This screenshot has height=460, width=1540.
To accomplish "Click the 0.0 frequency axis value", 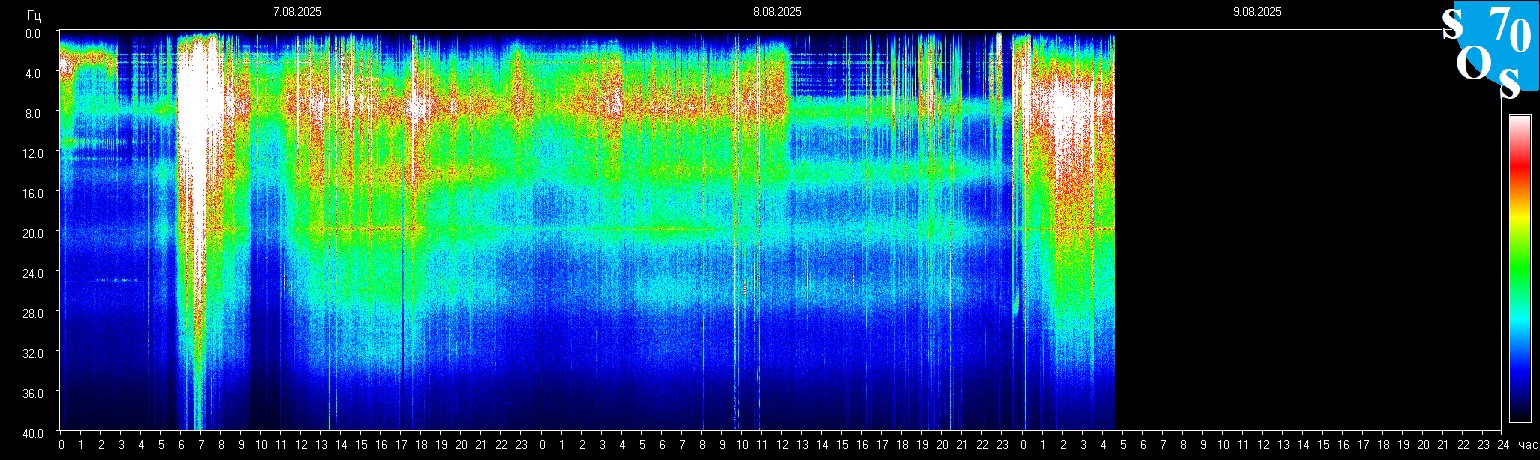I will click(x=33, y=33).
